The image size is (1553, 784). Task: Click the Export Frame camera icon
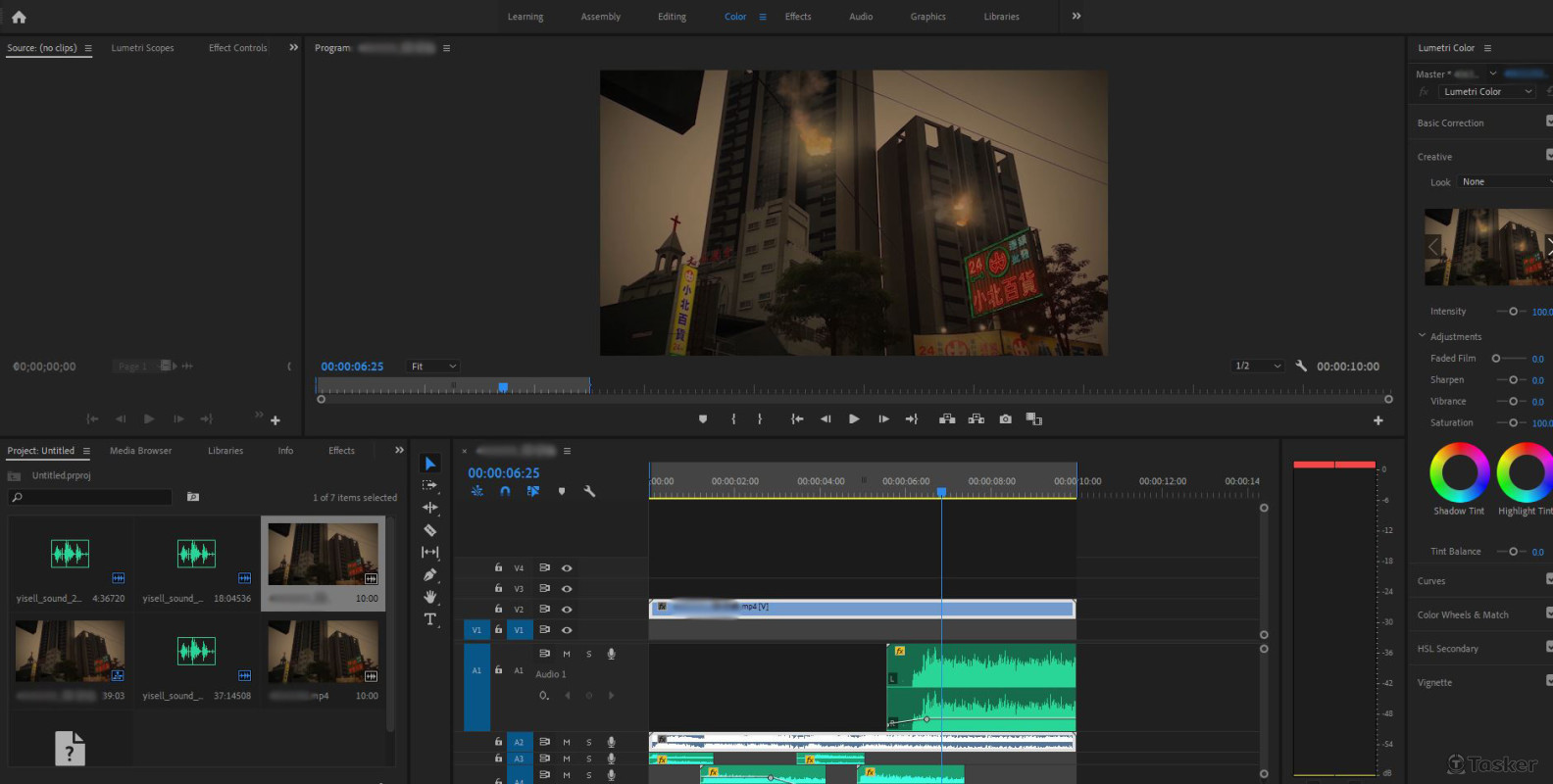(x=1005, y=419)
